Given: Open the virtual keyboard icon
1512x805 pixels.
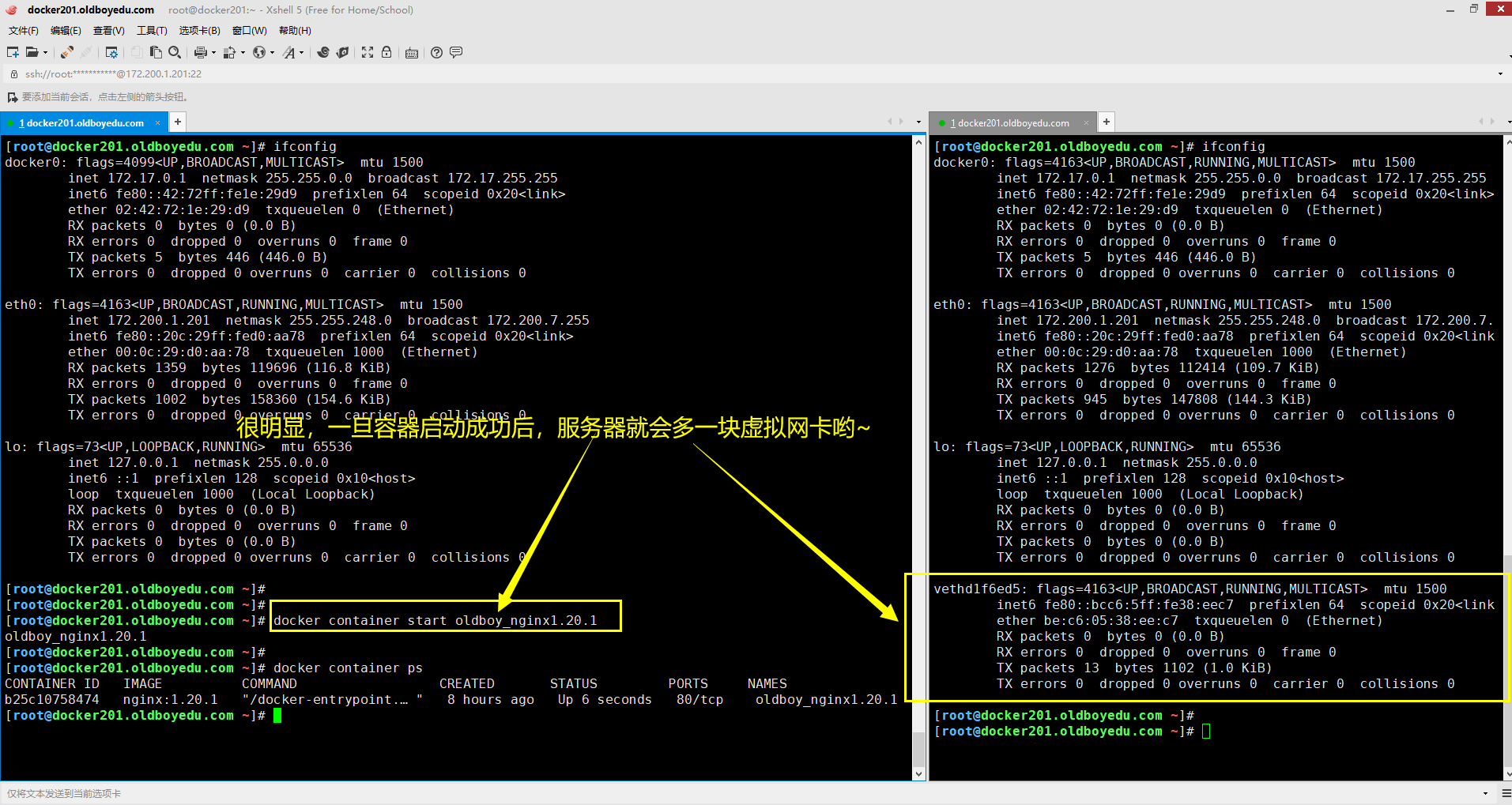Looking at the screenshot, I should pos(412,53).
